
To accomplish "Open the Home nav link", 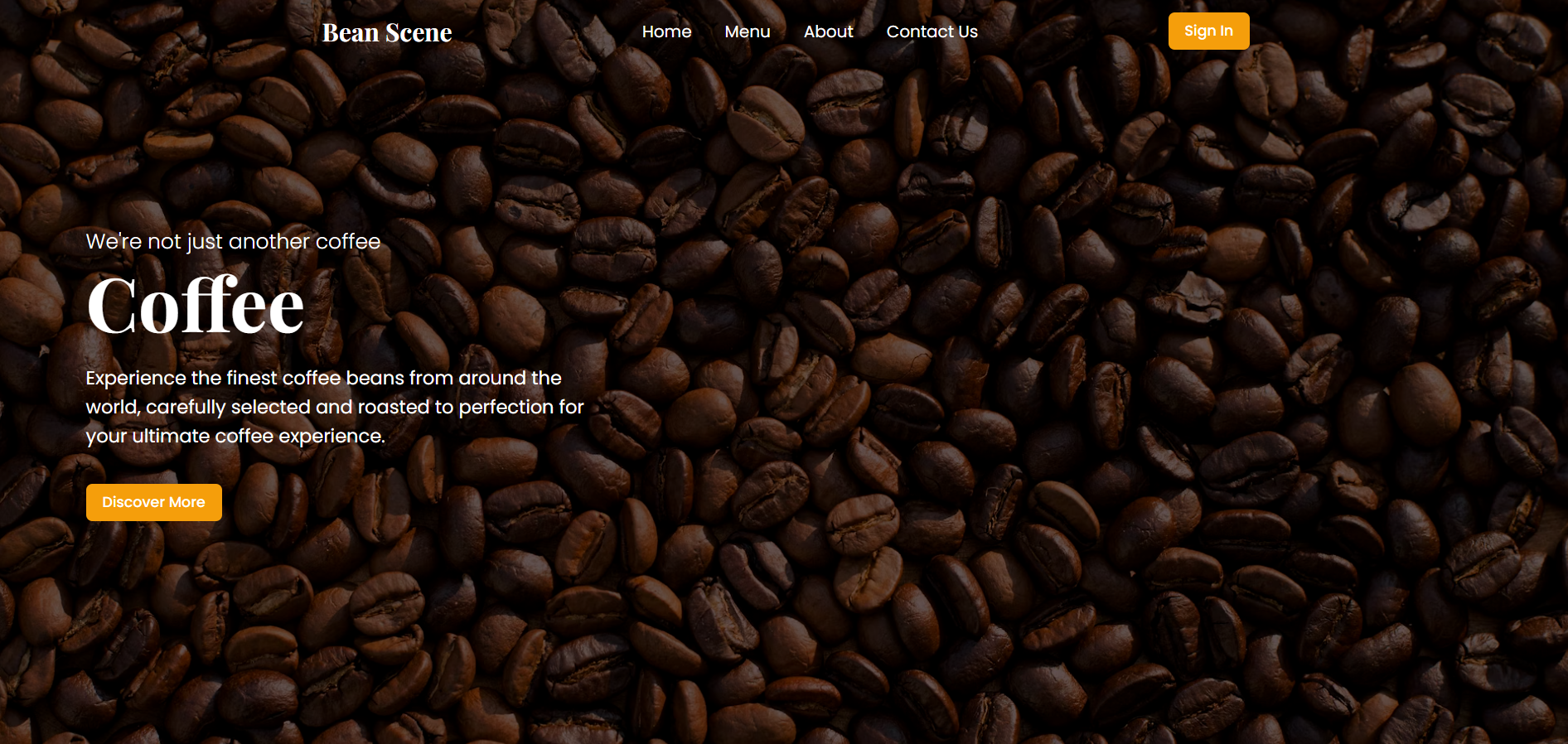I will click(x=666, y=31).
